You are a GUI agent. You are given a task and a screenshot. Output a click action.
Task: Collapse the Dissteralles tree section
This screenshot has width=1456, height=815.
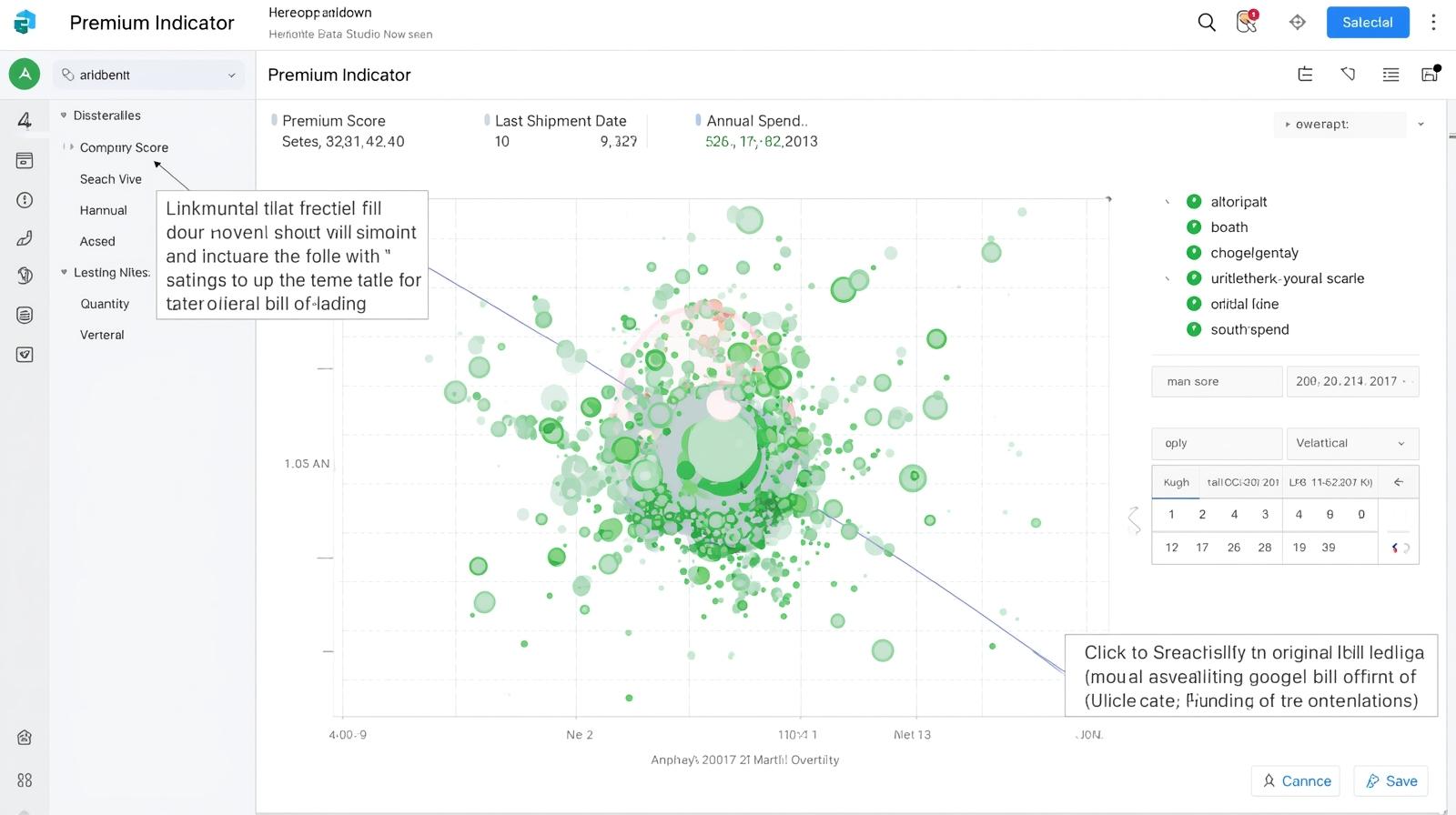click(64, 116)
